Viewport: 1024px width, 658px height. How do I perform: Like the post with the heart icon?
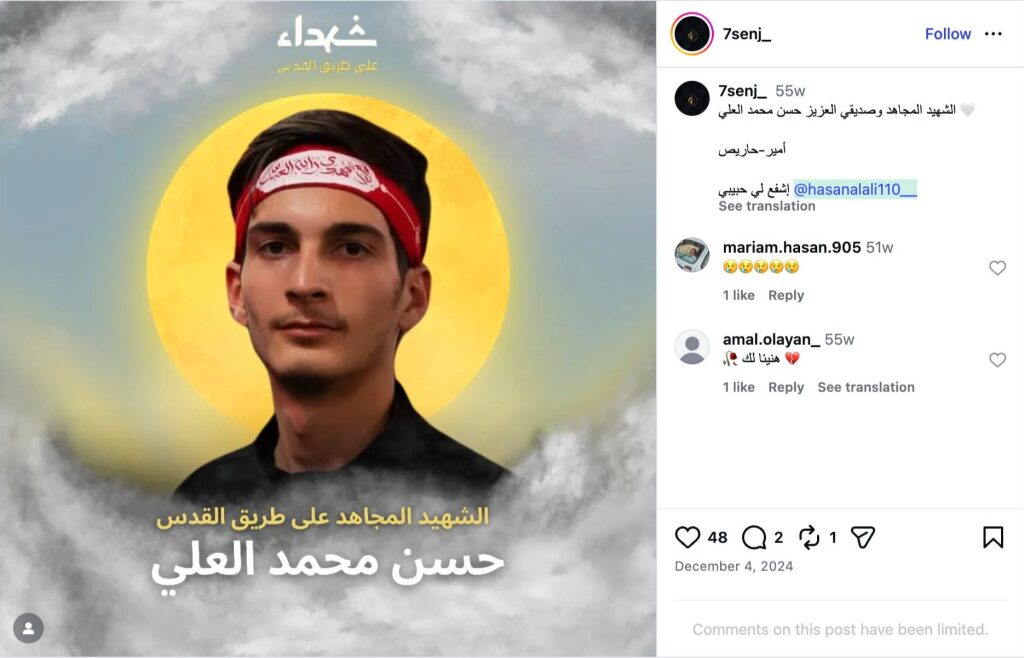[x=687, y=537]
